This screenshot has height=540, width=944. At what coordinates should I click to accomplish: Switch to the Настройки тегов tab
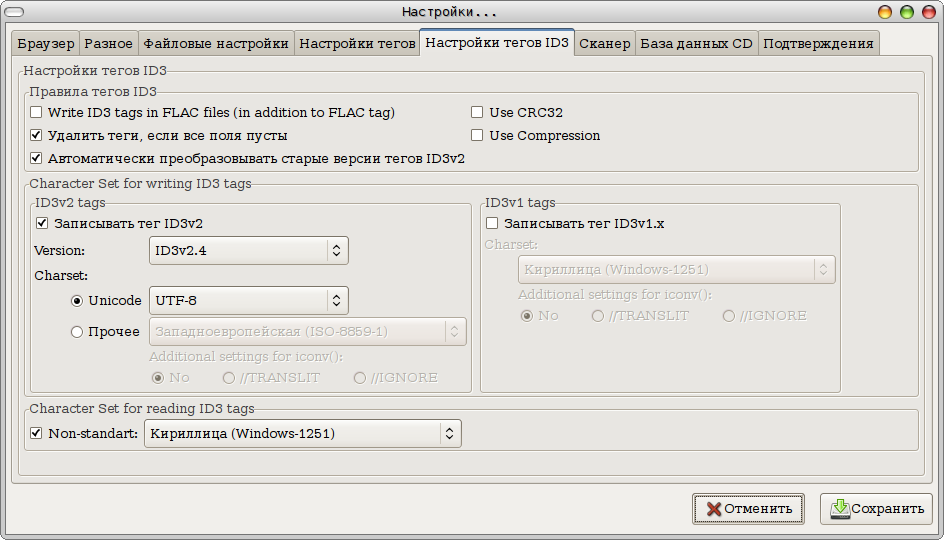point(357,43)
